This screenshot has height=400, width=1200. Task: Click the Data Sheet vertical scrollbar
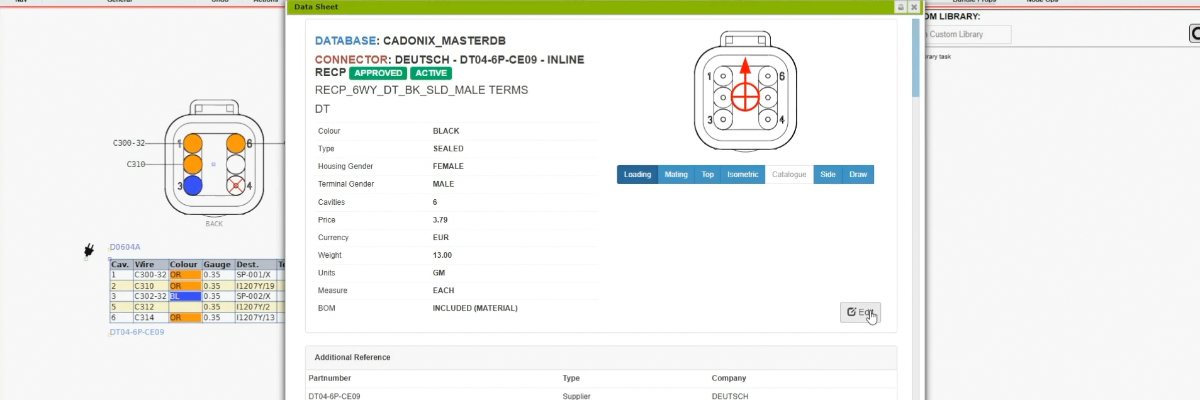[915, 60]
